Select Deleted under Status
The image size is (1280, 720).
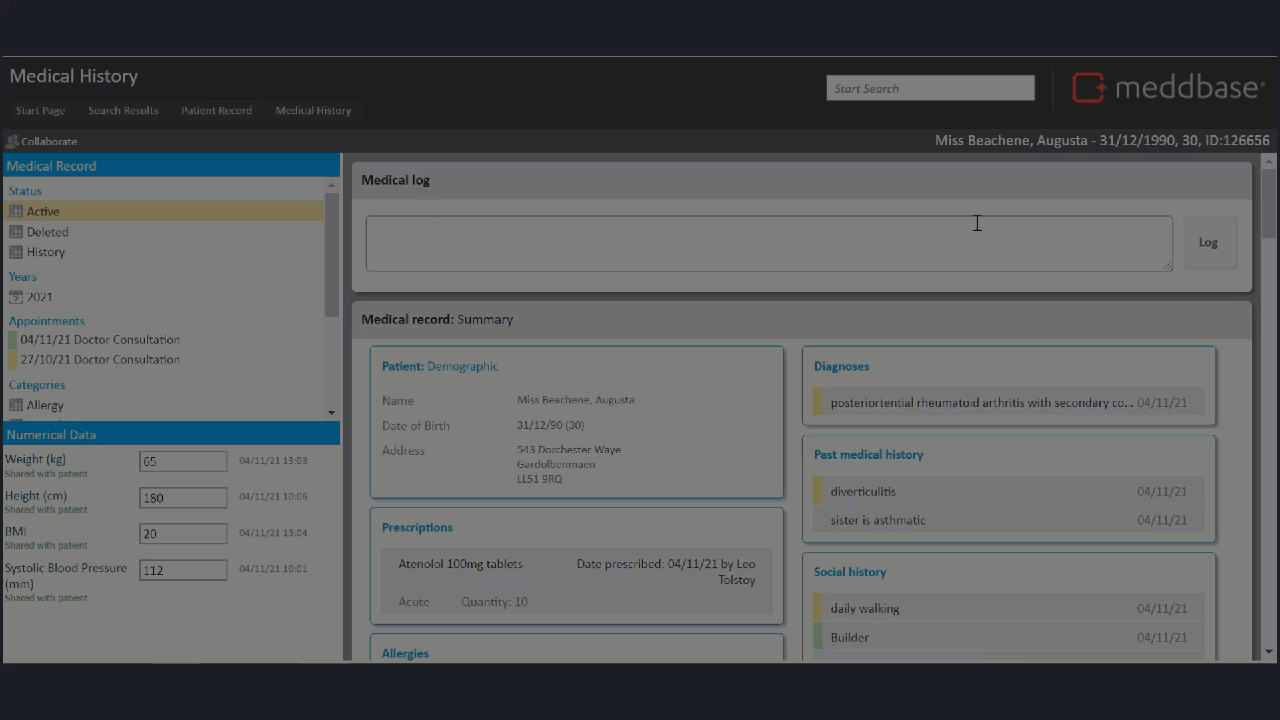(47, 232)
